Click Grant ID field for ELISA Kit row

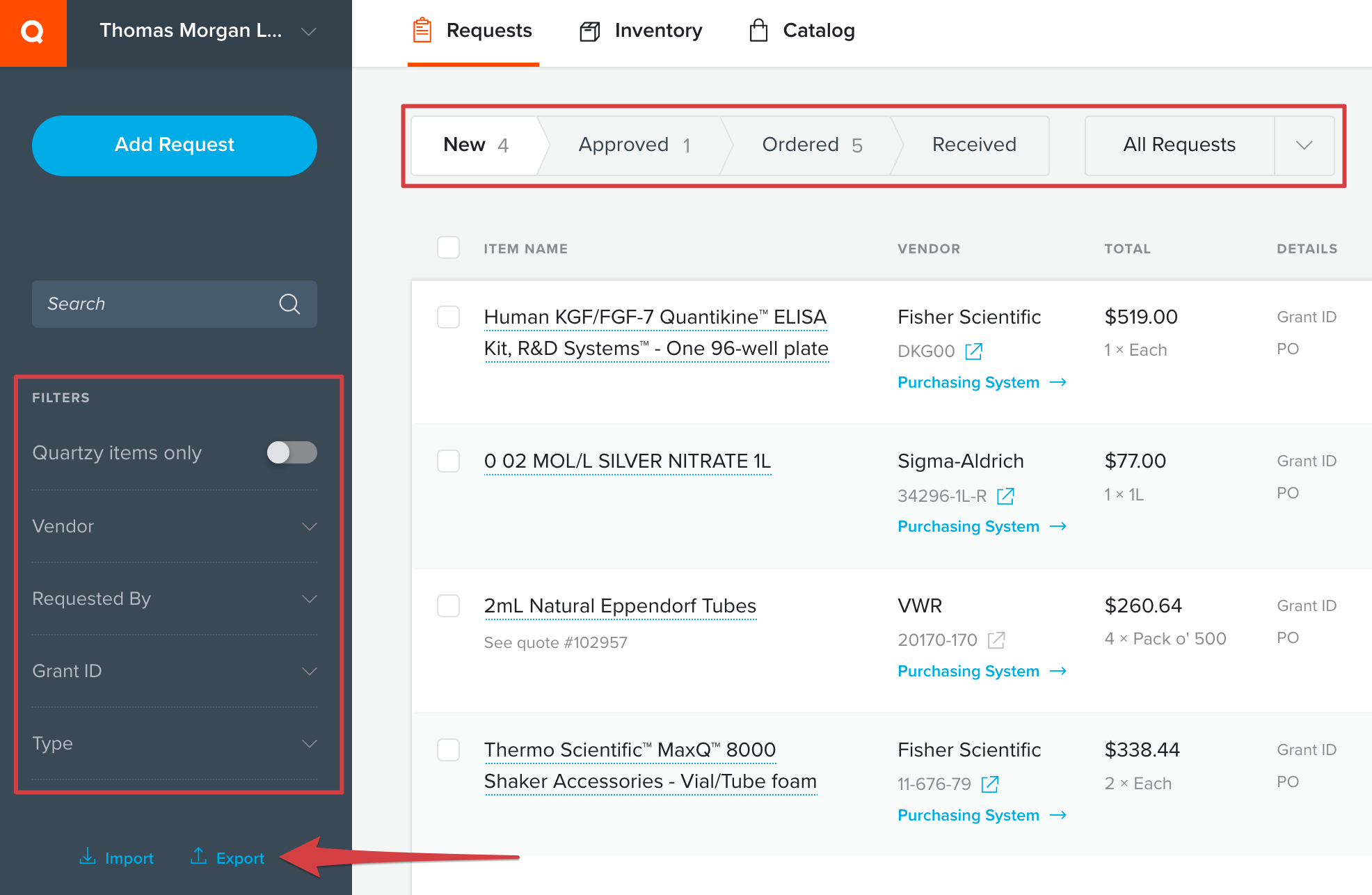(x=1307, y=317)
